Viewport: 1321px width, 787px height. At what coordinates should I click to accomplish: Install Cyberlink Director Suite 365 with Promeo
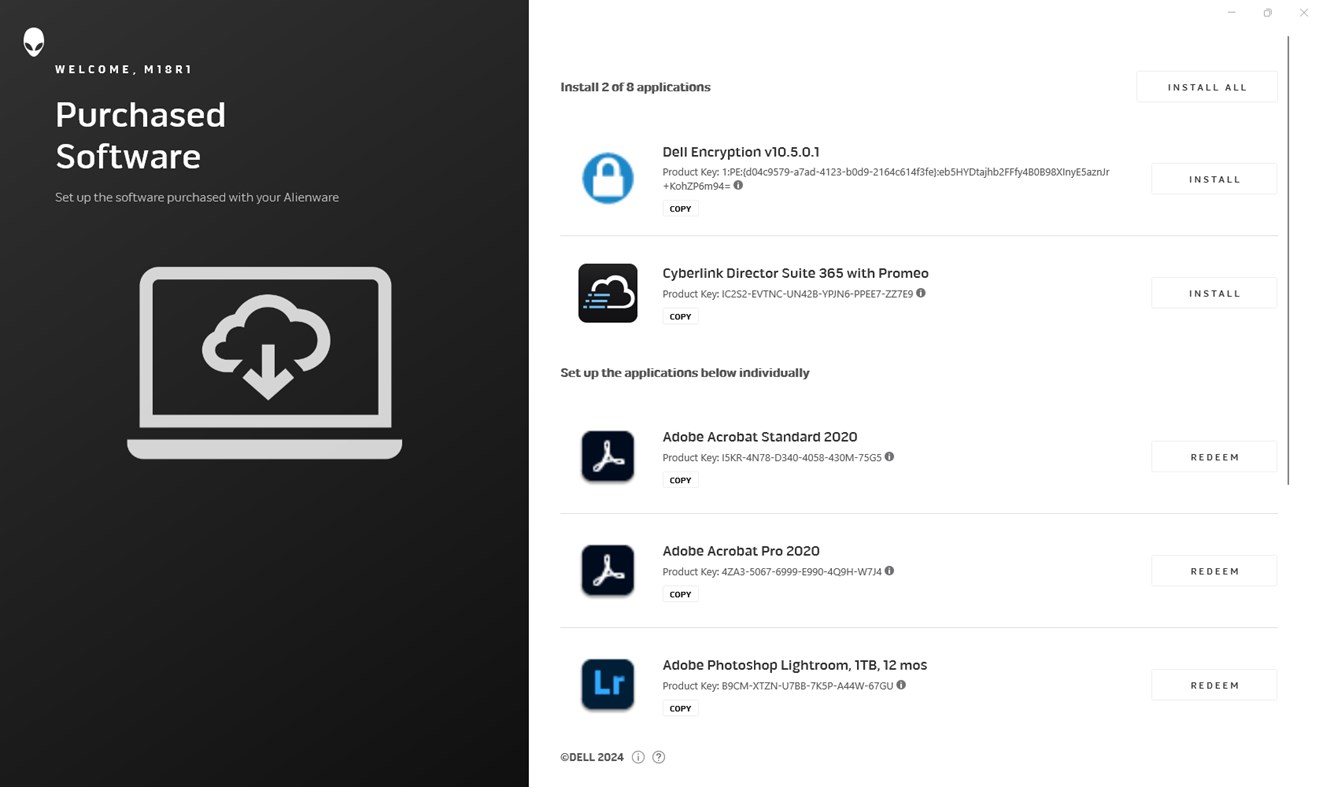[1214, 293]
